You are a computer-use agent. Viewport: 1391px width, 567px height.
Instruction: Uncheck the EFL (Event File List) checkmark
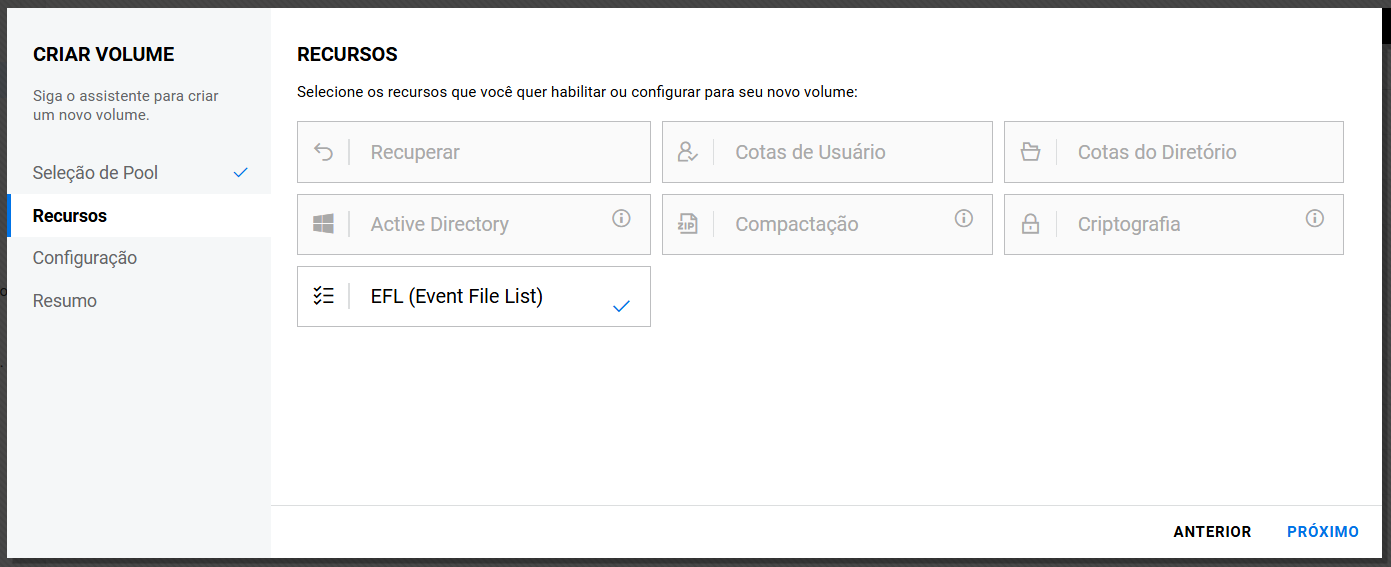(621, 306)
